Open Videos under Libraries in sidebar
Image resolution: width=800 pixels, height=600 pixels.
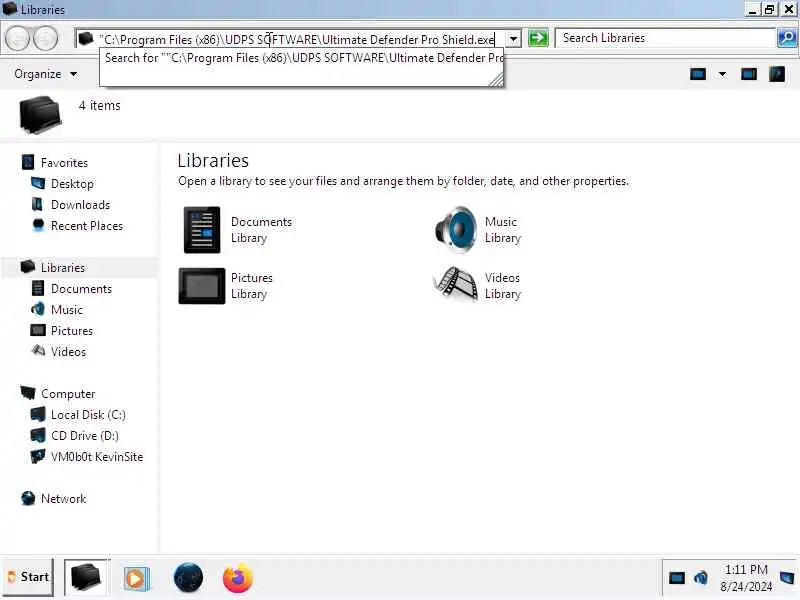[68, 352]
